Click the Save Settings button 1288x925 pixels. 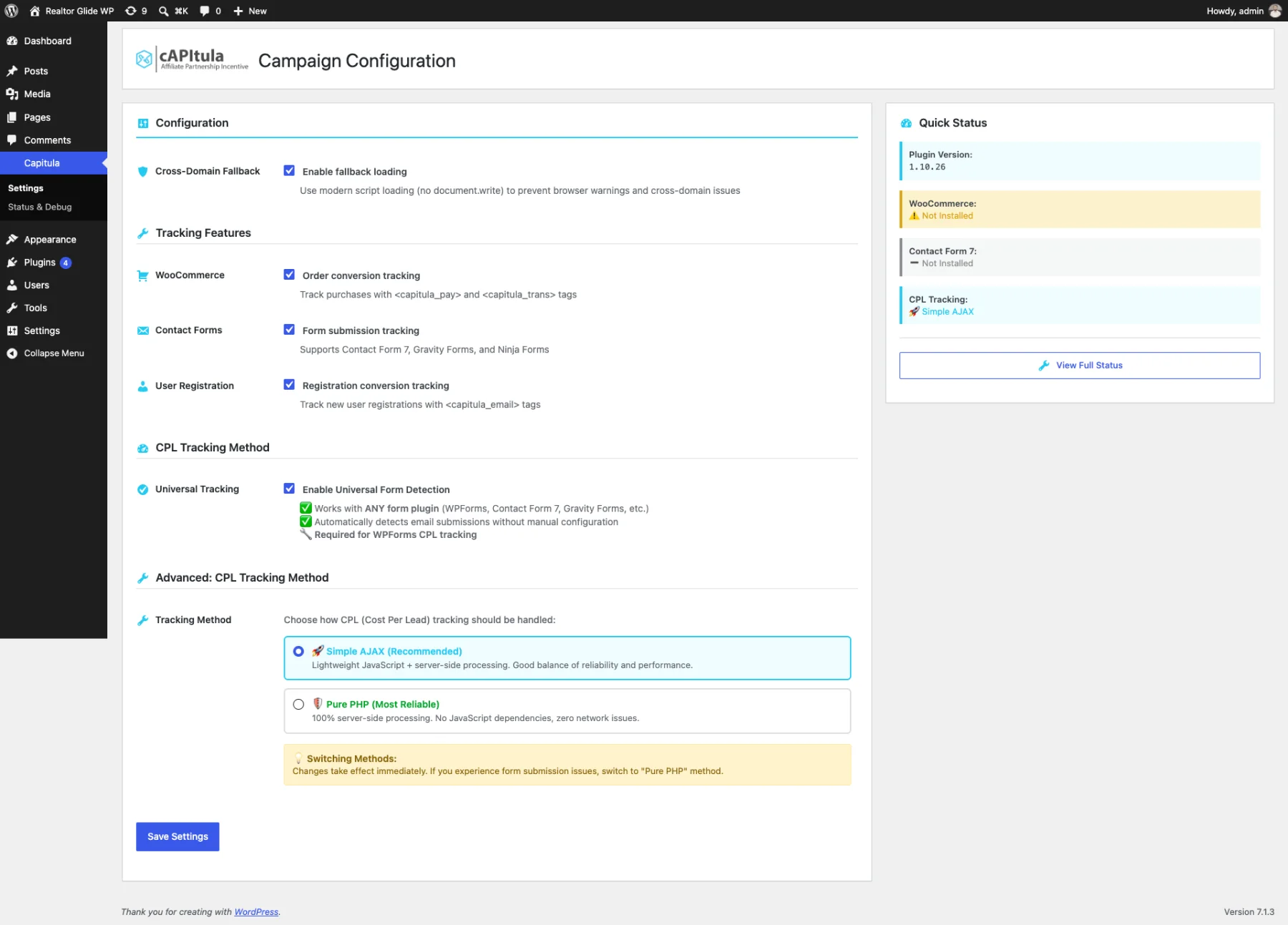[177, 836]
